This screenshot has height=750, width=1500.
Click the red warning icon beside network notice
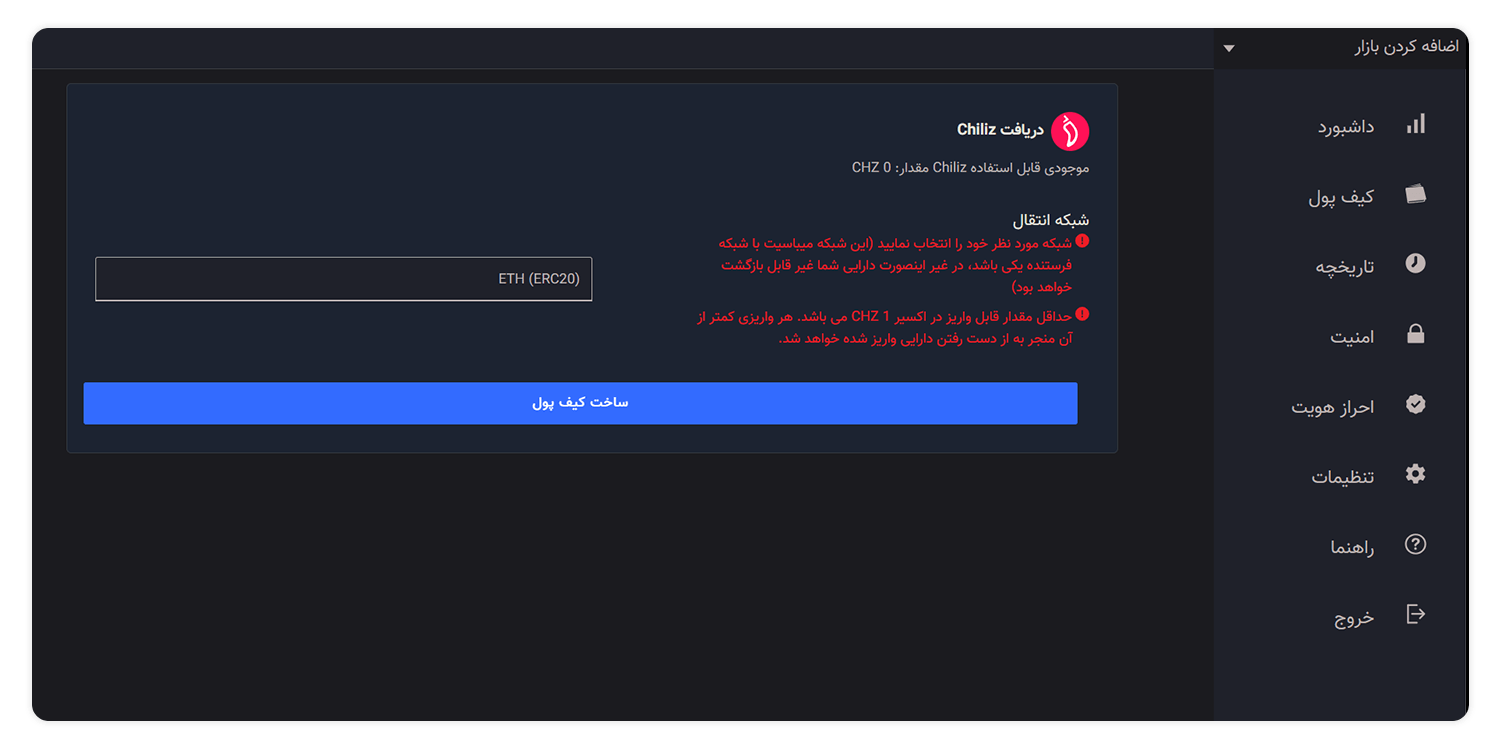[1082, 242]
